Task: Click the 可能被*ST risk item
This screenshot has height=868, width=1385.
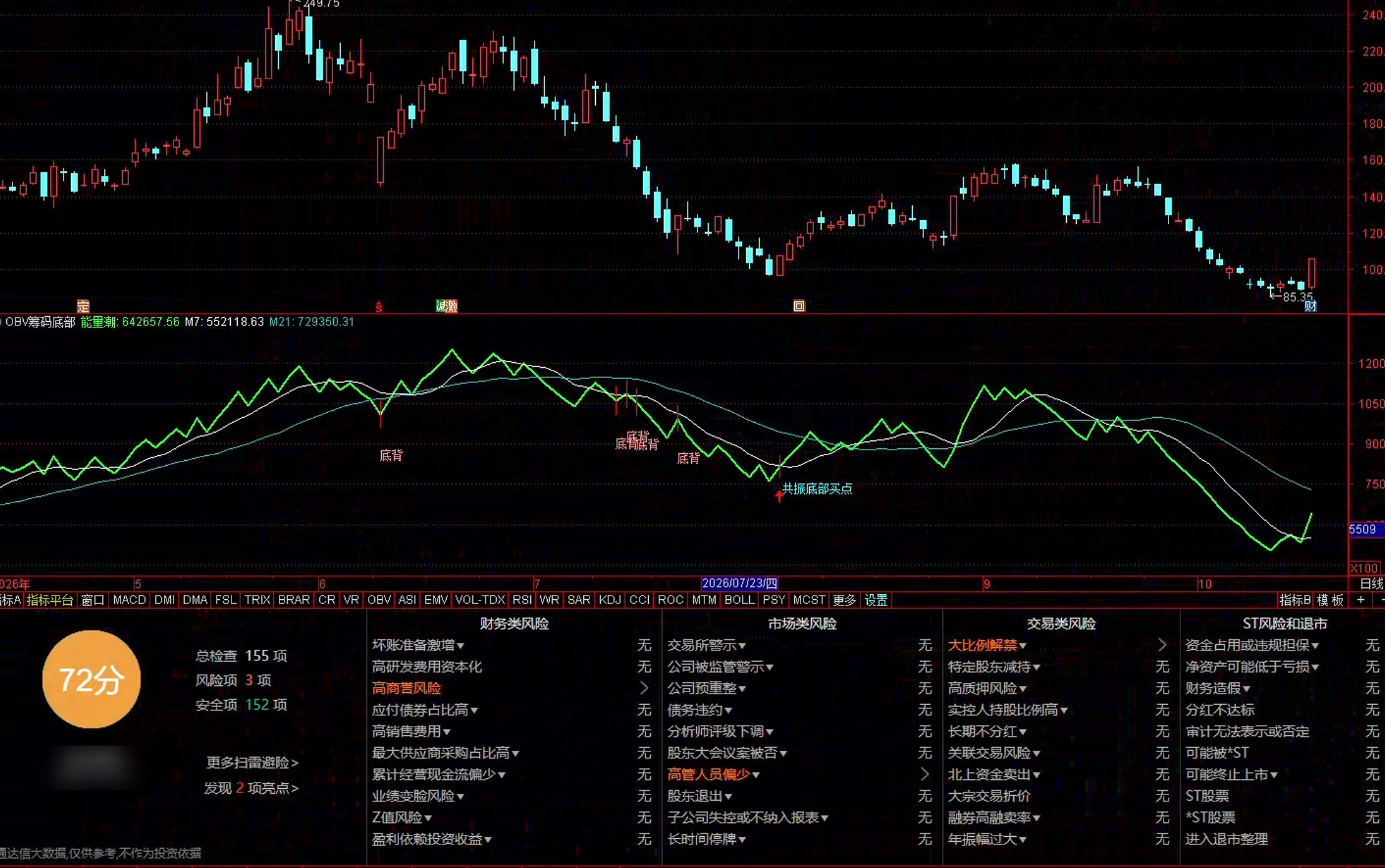Action: (x=1217, y=753)
